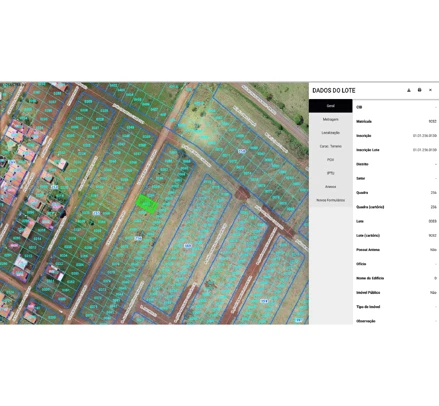The height and width of the screenshot is (406, 439).
Task: Open the Geral tab
Action: point(330,106)
